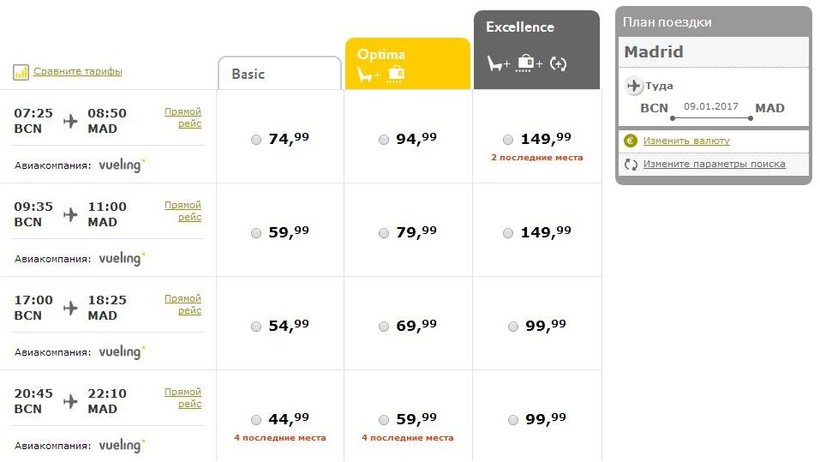Click the Измените параметры поиска link

pyautogui.click(x=714, y=164)
